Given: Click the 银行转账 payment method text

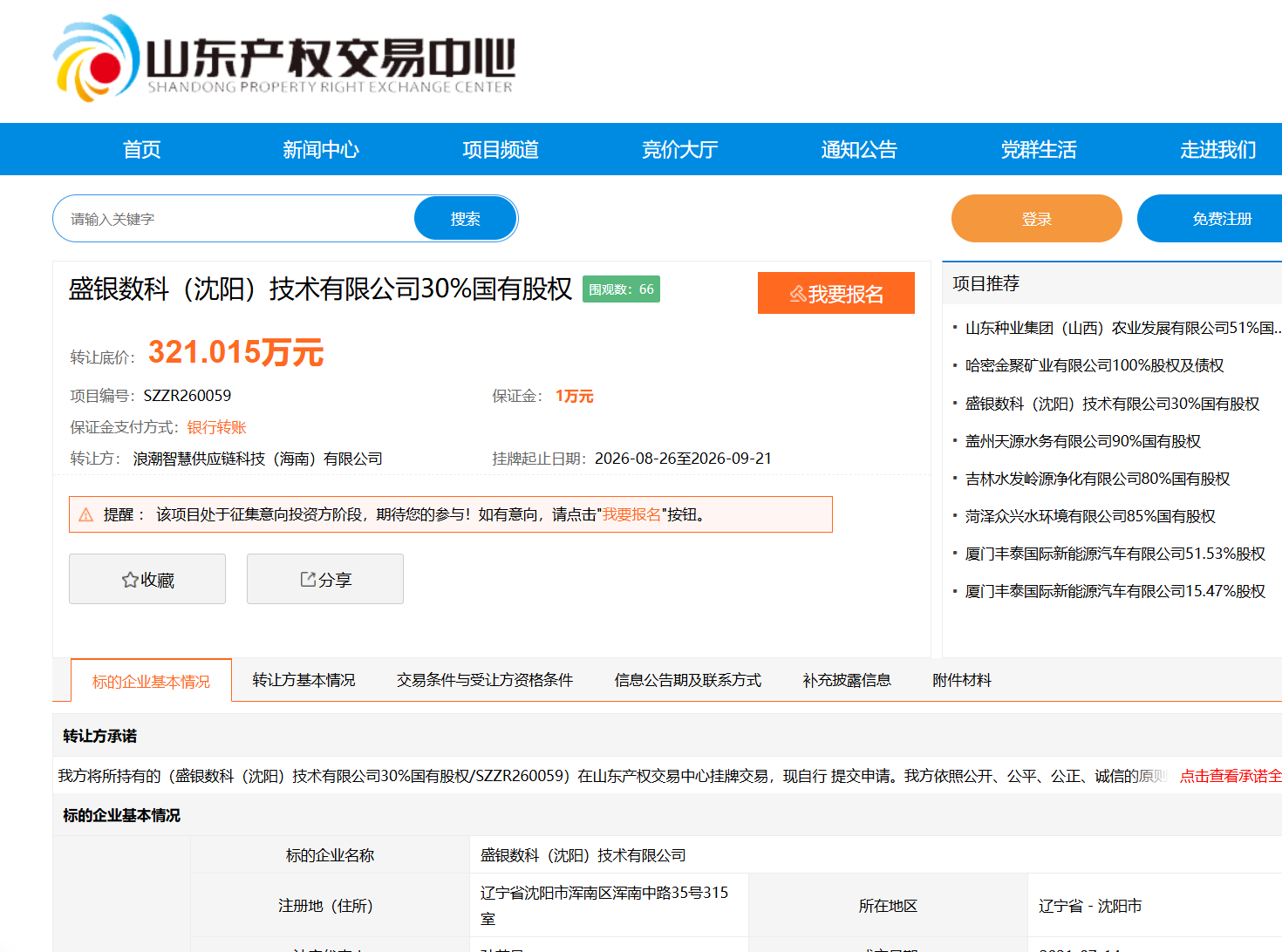Looking at the screenshot, I should (216, 427).
